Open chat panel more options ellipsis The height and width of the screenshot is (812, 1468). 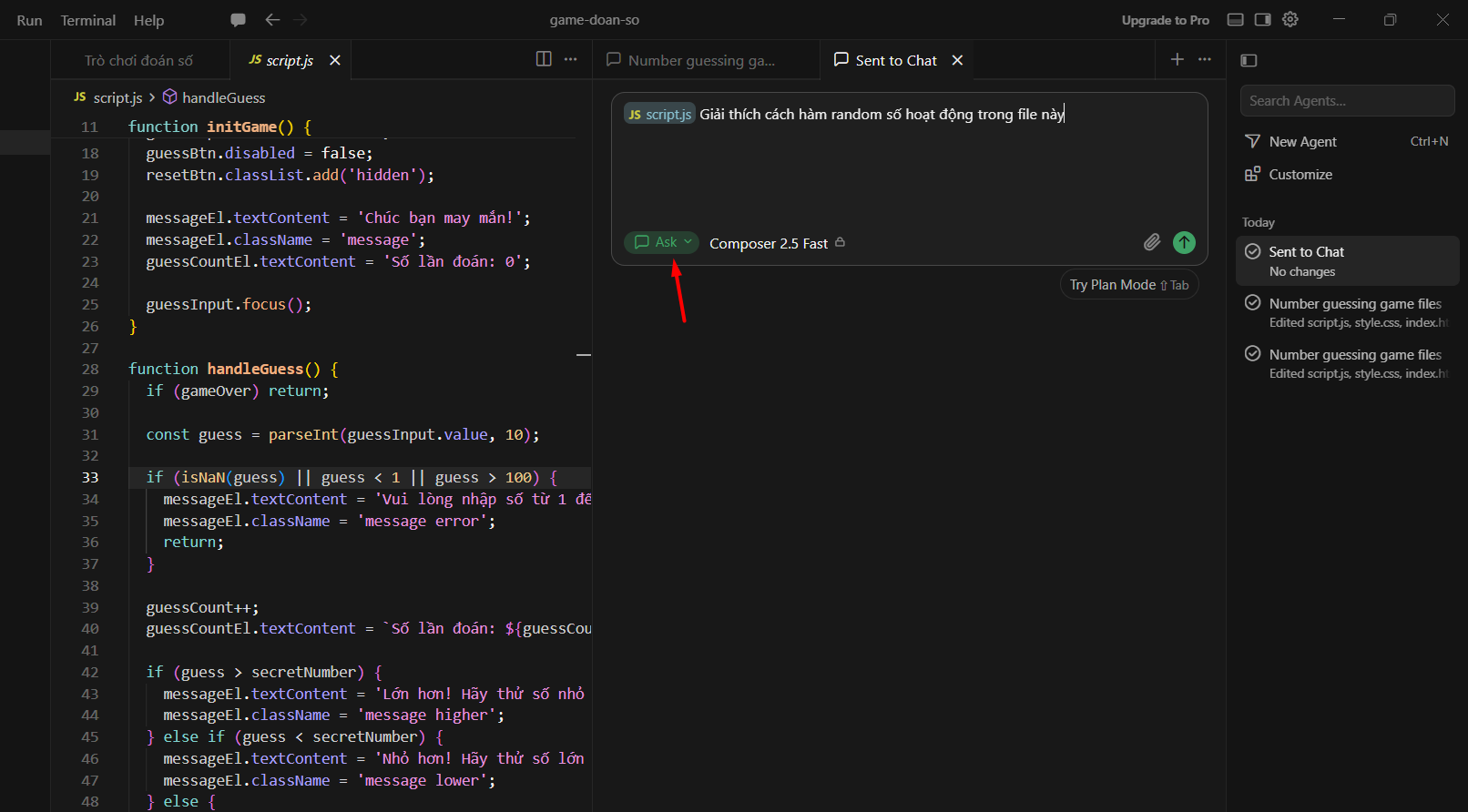point(1205,59)
